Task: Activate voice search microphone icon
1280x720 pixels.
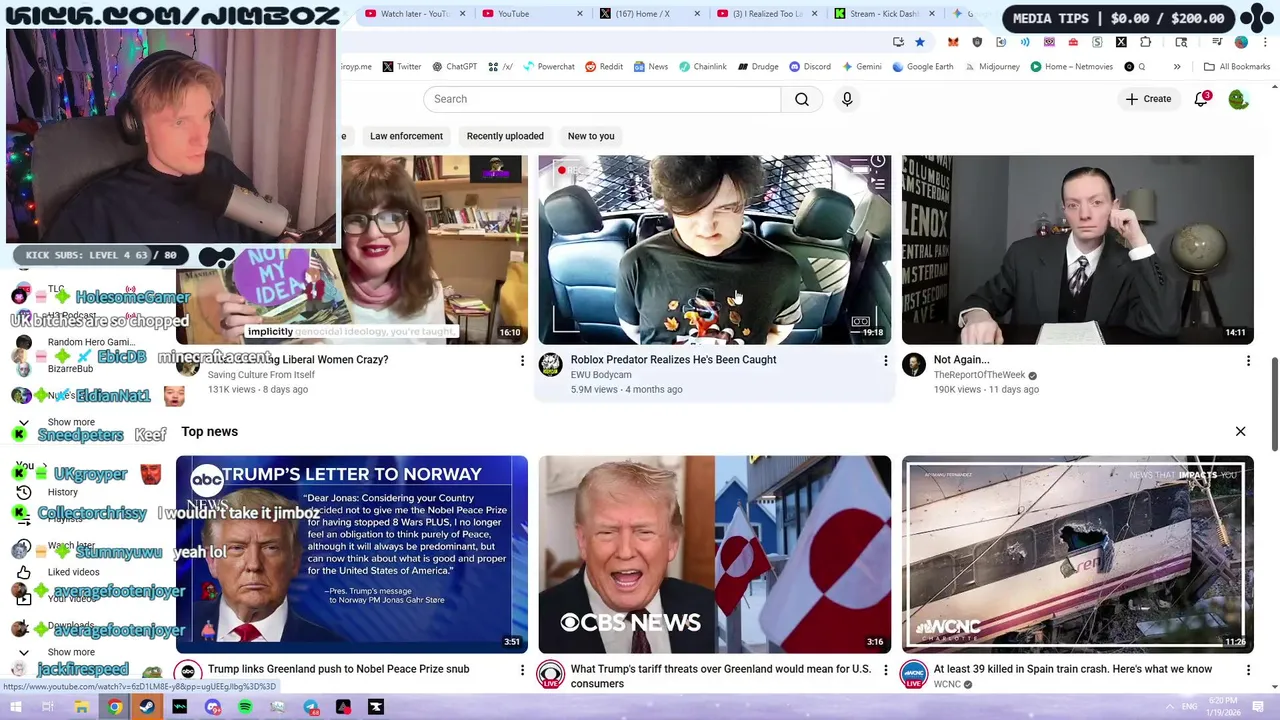Action: click(847, 99)
